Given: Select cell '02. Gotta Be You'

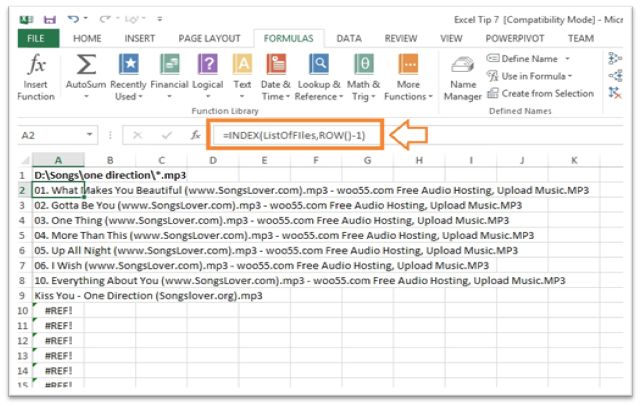Looking at the screenshot, I should (58, 205).
